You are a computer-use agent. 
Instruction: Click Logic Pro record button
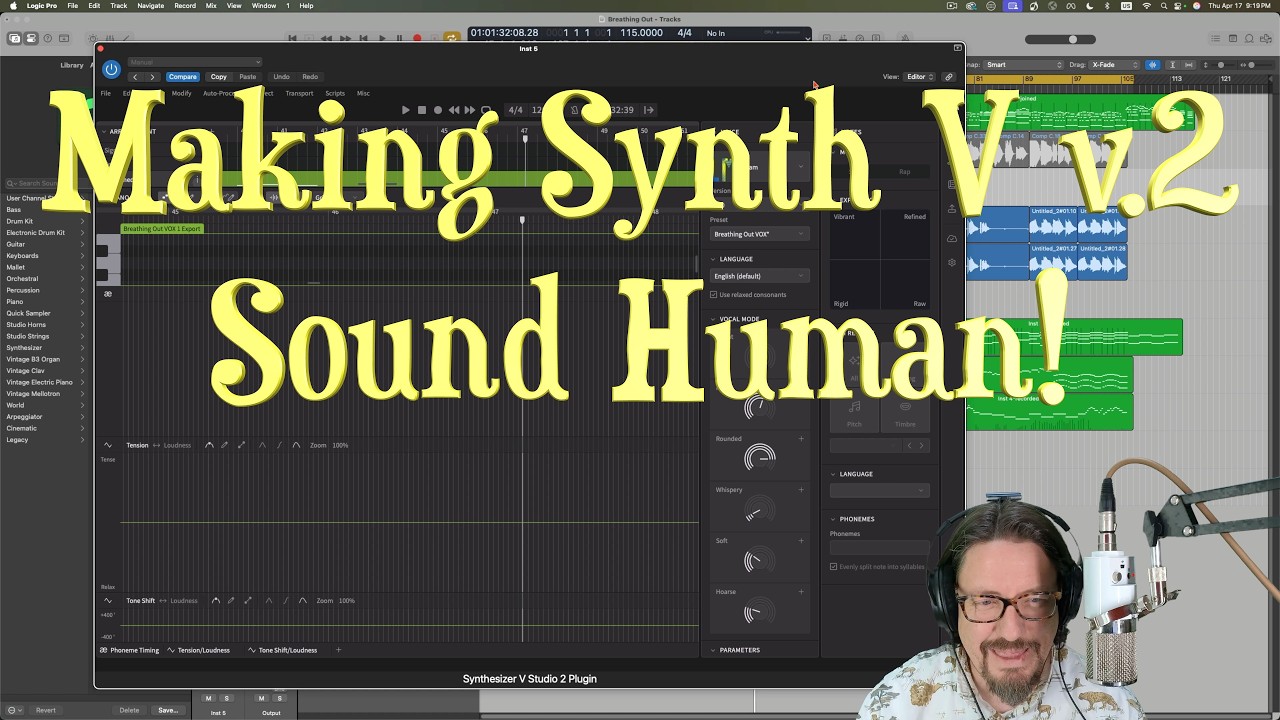417,39
